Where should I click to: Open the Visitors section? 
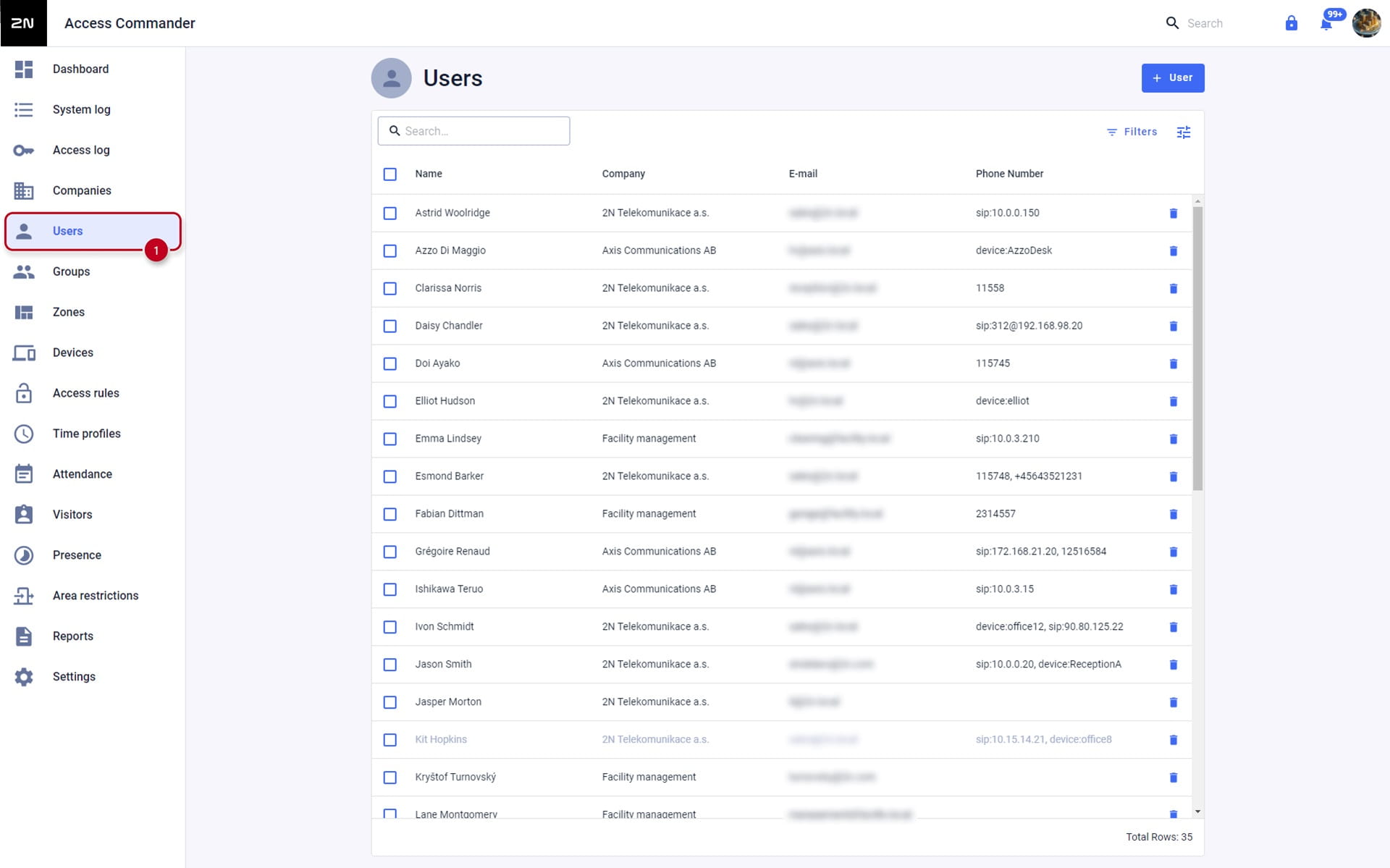[x=93, y=515]
